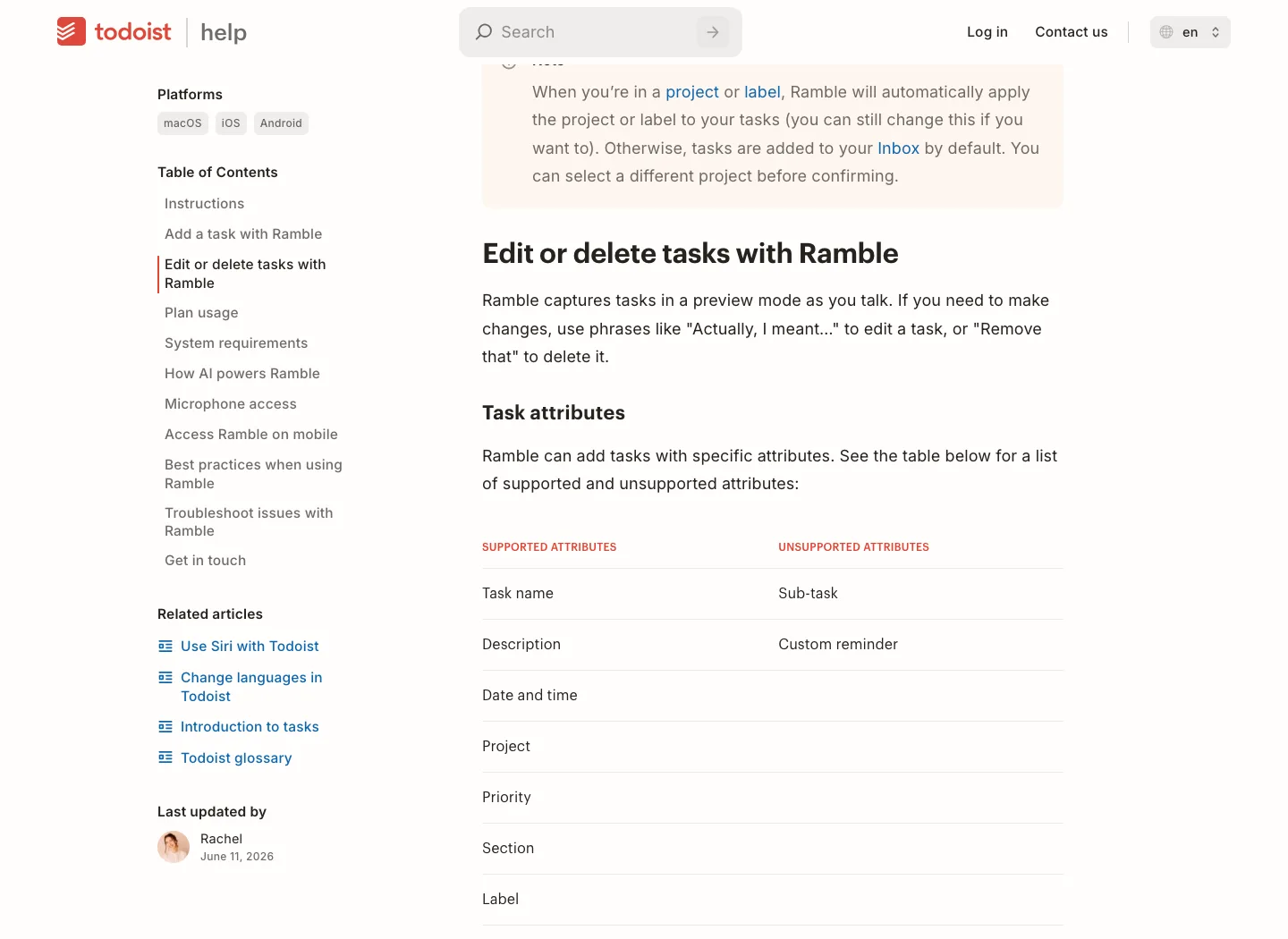Screen dimensions: 1288x939
Task: Click the Label table cell
Action: (500, 899)
